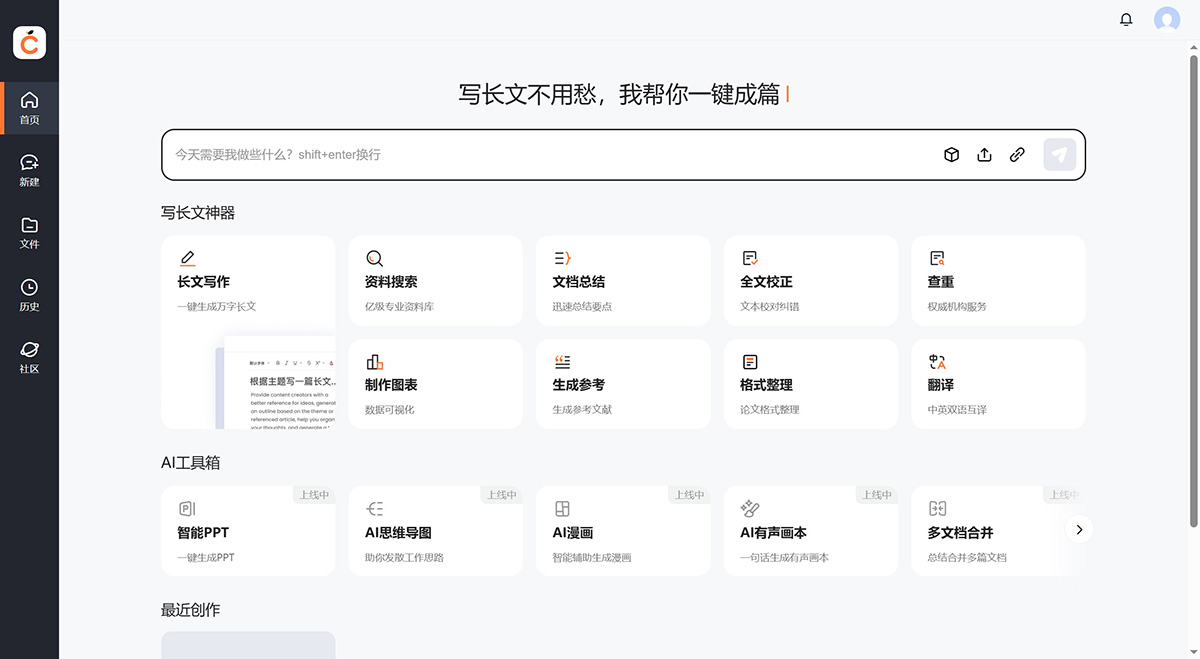Select the 首页 home icon in sidebar

click(29, 106)
